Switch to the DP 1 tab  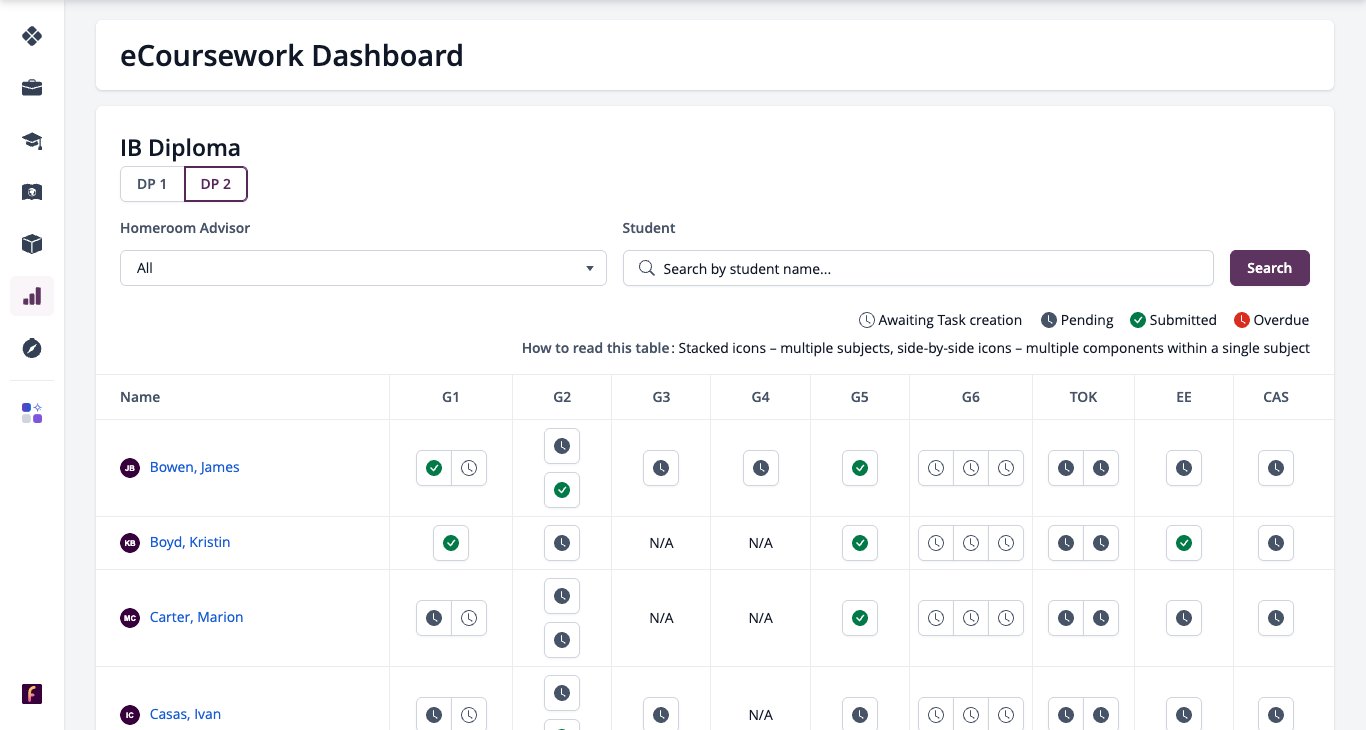click(152, 184)
